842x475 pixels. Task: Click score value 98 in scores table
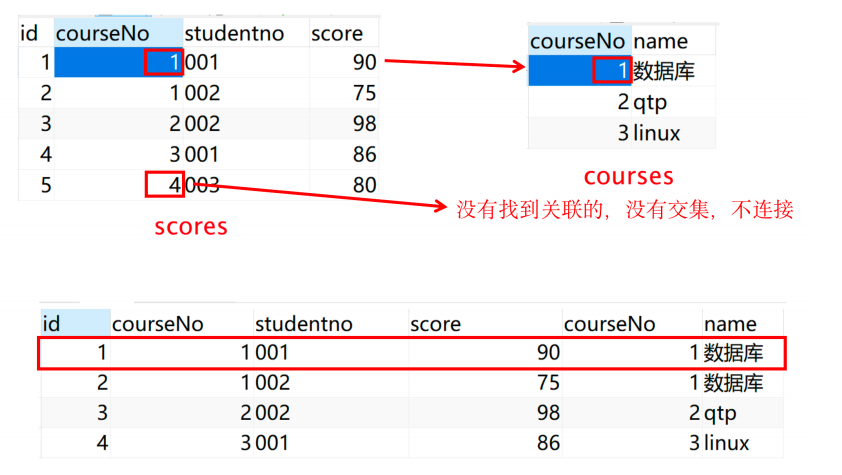[x=364, y=124]
